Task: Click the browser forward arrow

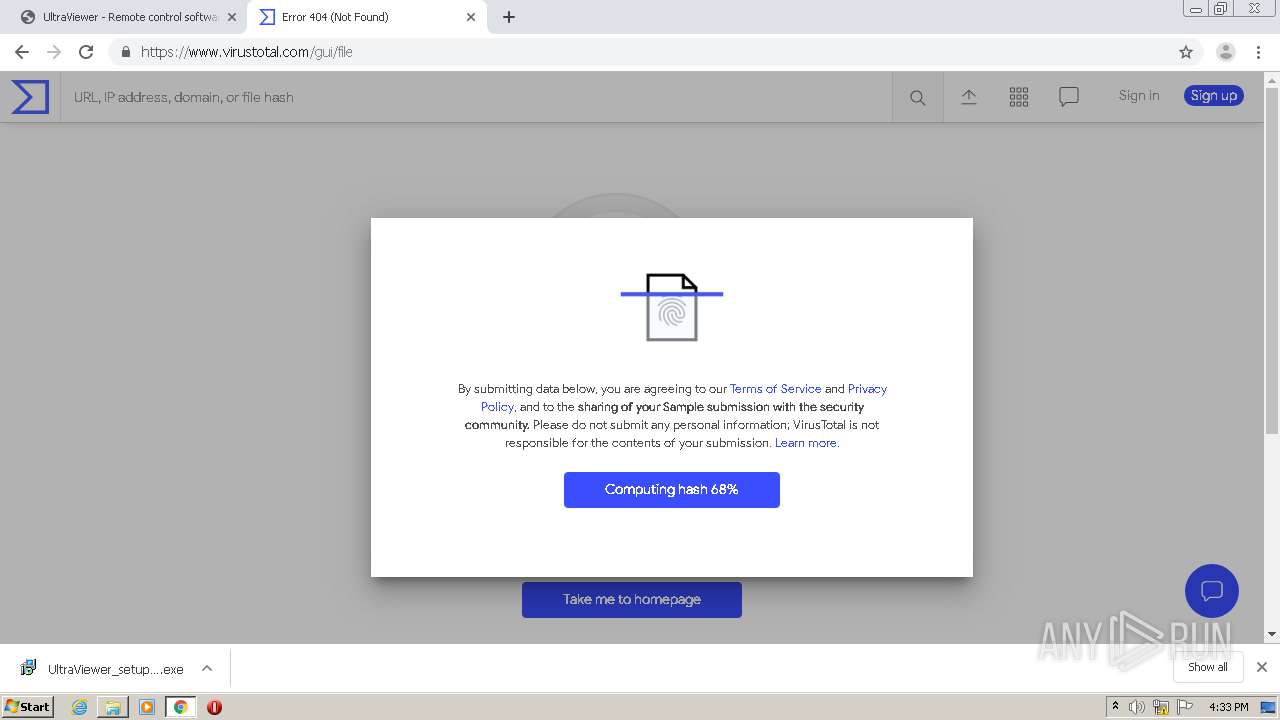Action: coord(54,52)
